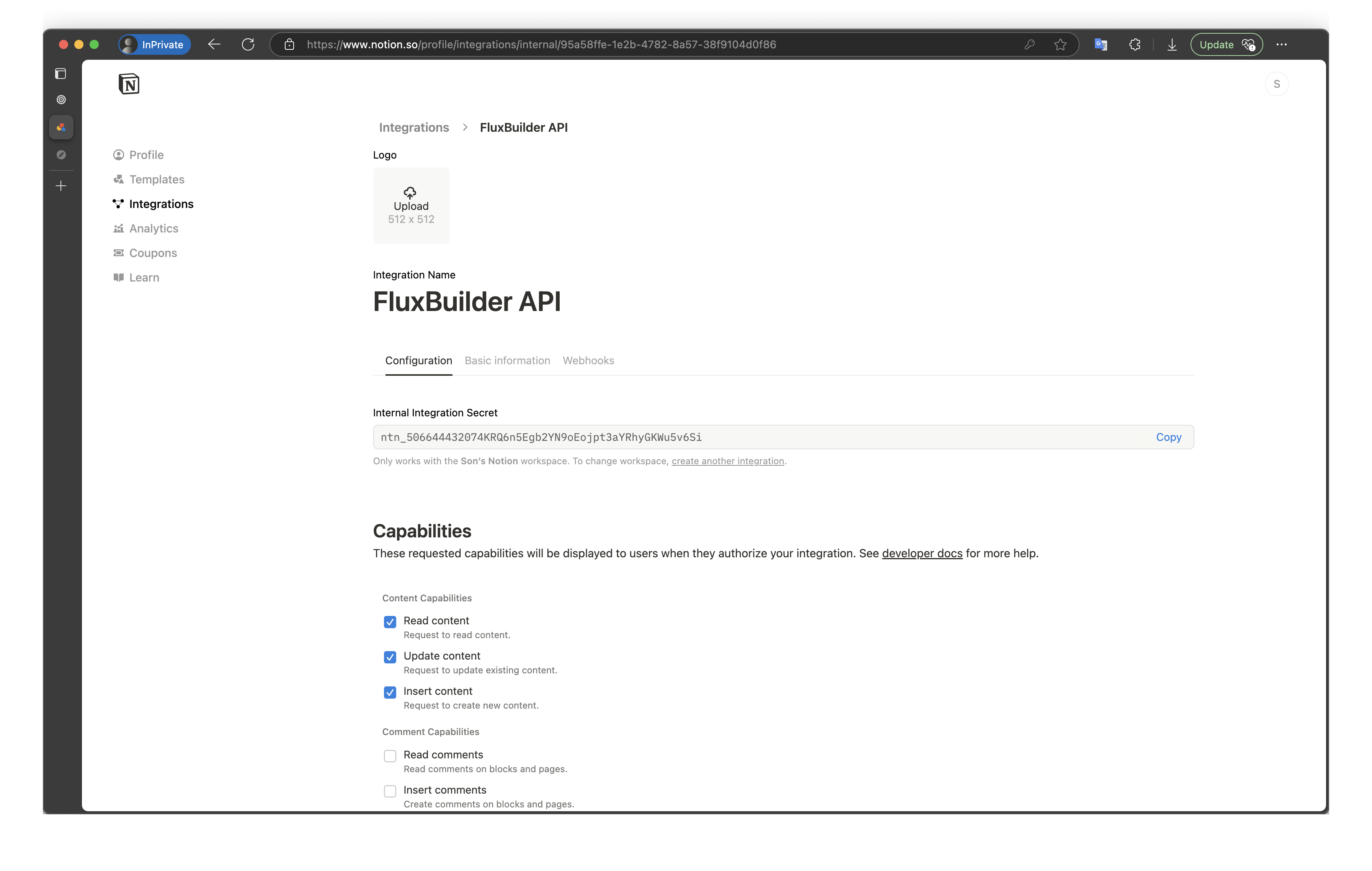This screenshot has height=871, width=1372.
Task: Switch to the Basic information tab
Action: click(507, 360)
